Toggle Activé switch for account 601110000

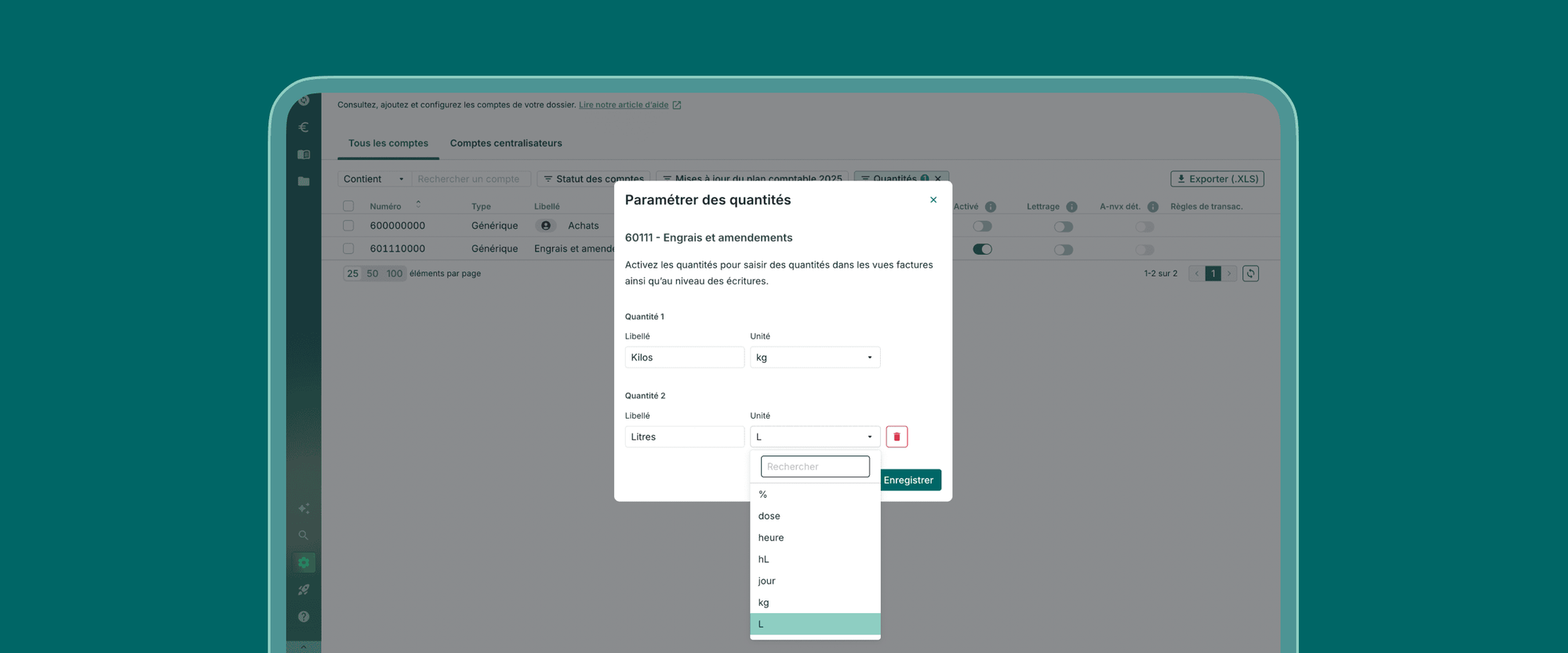[x=982, y=249]
